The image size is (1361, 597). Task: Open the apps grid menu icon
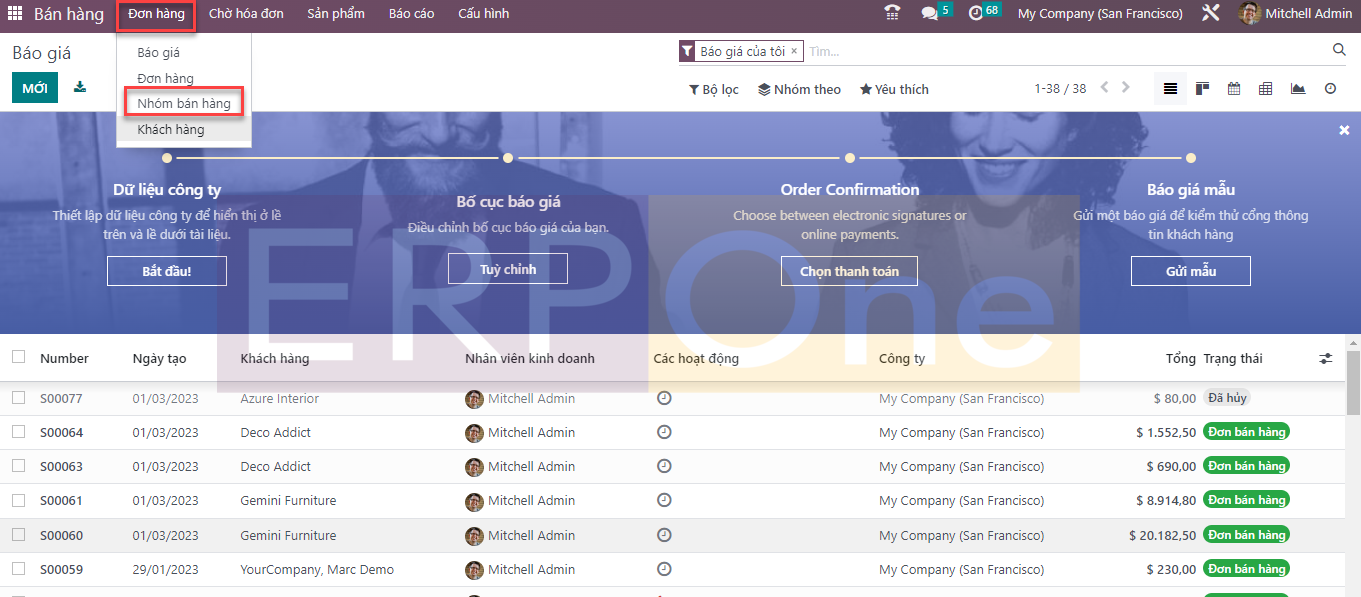[x=15, y=14]
